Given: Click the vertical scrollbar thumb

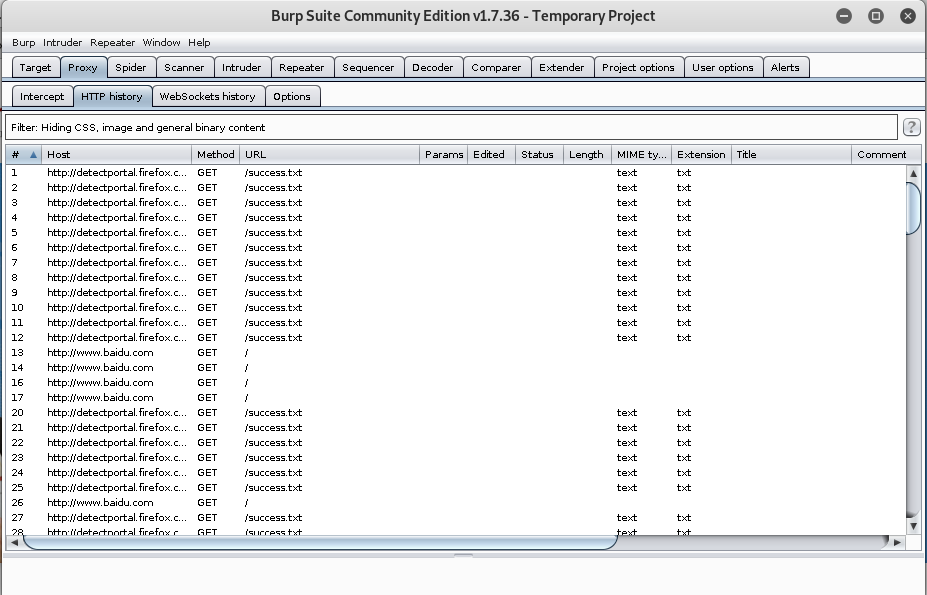Looking at the screenshot, I should (913, 208).
